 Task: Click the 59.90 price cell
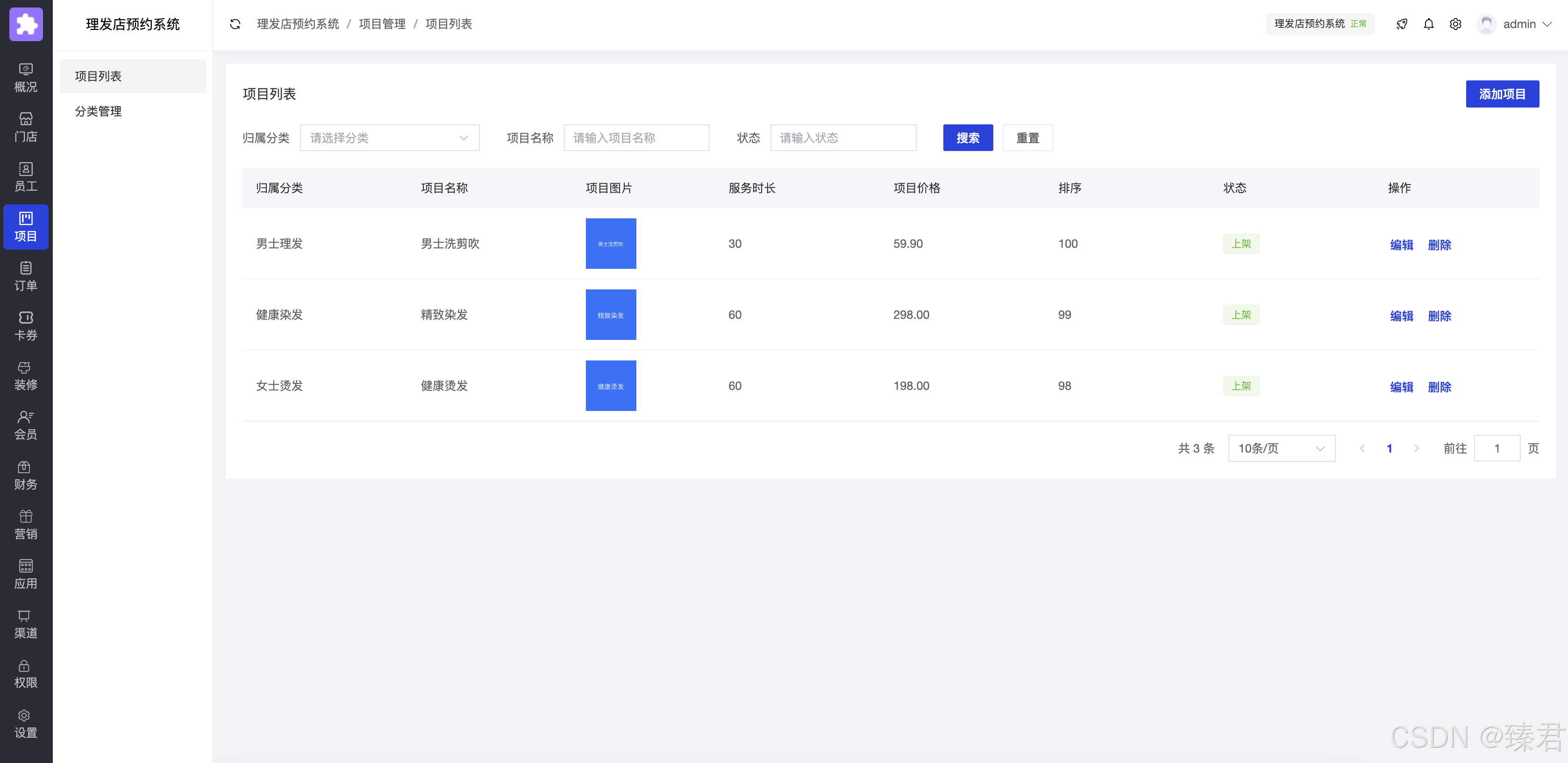(x=908, y=244)
